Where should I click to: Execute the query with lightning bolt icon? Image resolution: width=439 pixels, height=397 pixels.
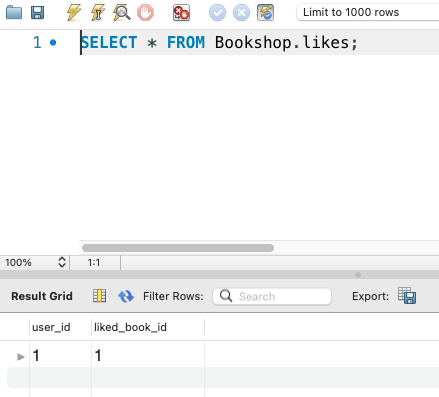(x=74, y=13)
